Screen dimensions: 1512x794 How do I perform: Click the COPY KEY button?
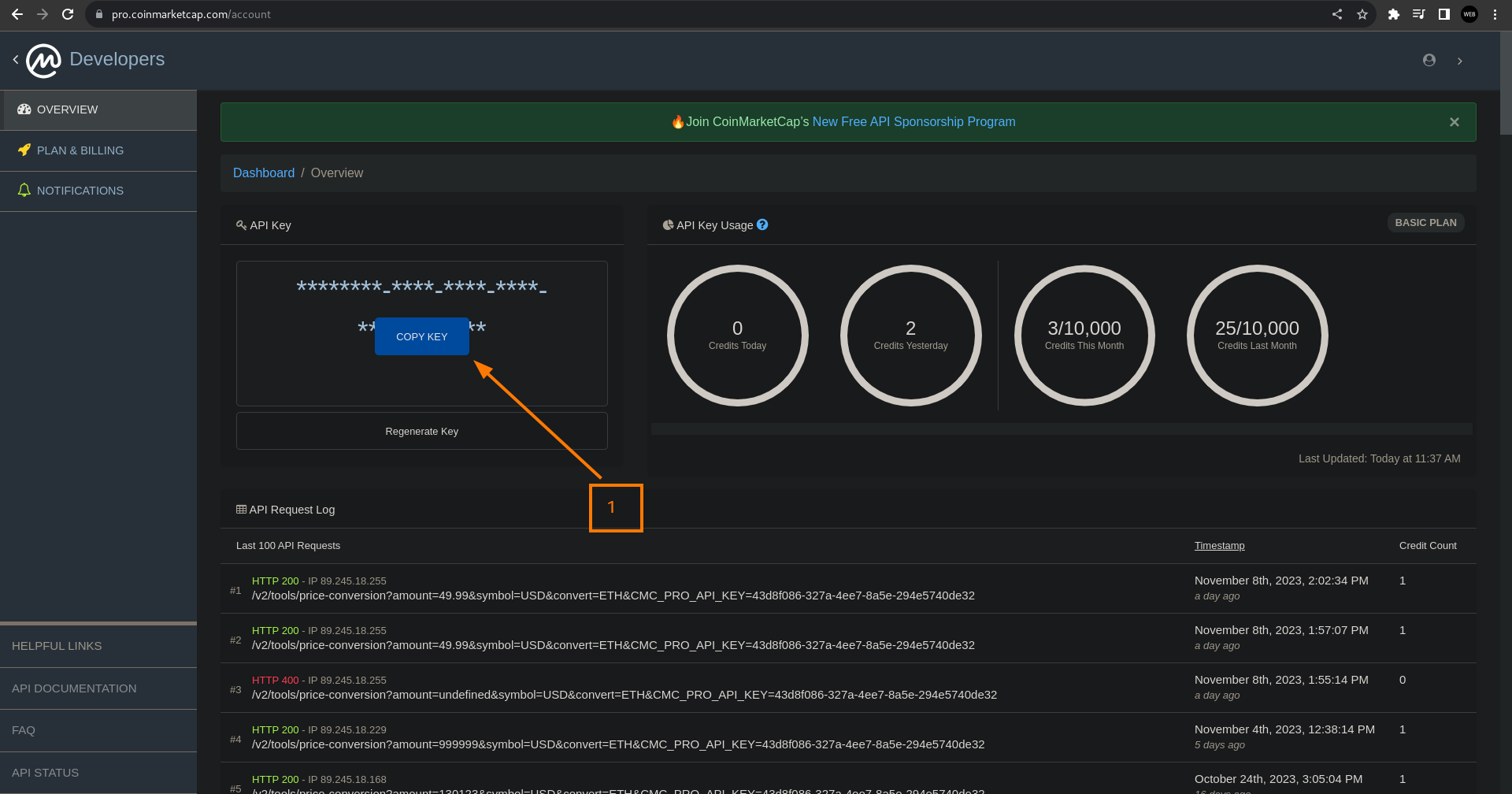422,336
